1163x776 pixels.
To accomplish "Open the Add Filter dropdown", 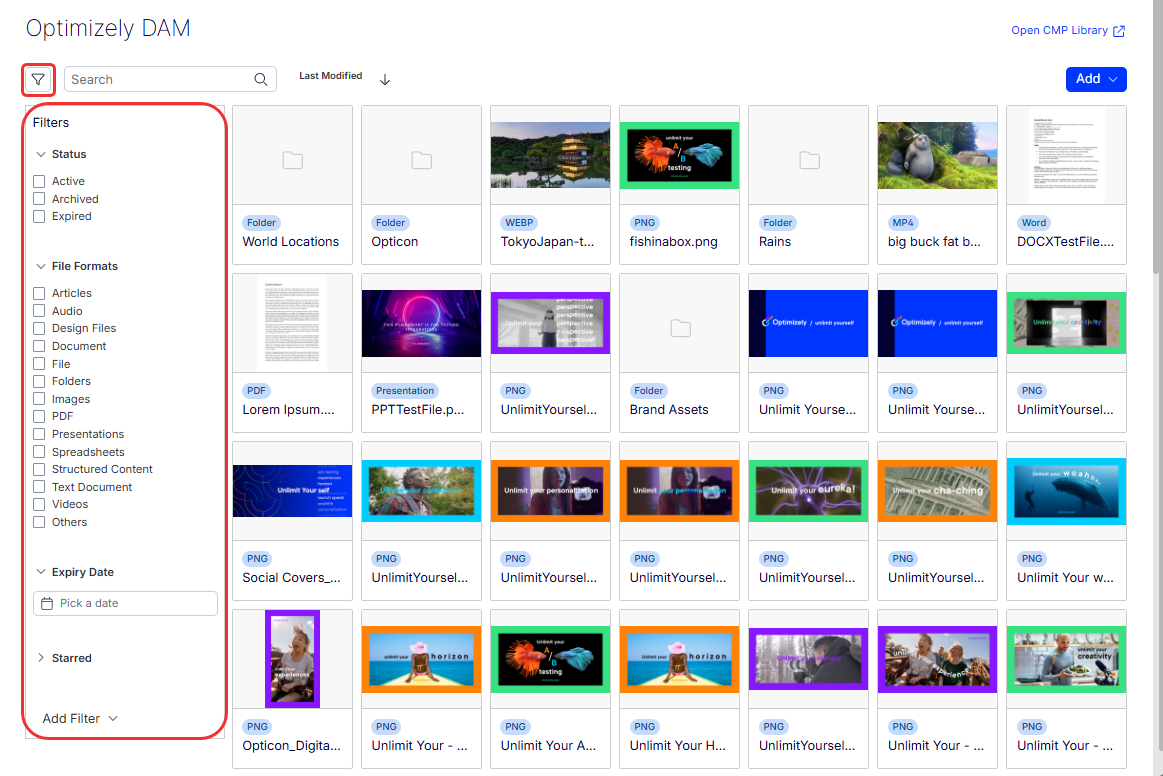I will coord(80,718).
